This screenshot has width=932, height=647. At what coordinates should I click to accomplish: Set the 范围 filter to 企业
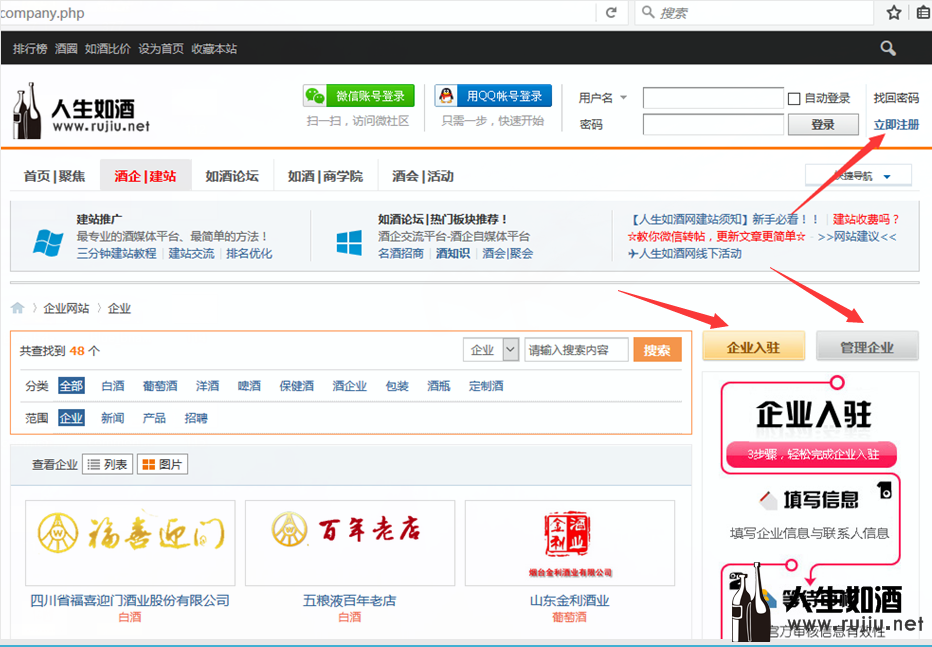point(71,418)
